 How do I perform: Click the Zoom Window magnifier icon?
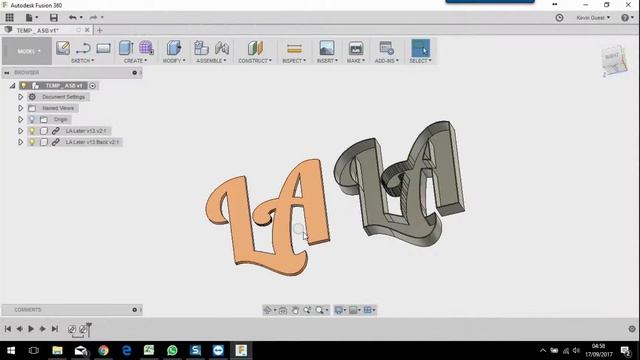tap(320, 310)
